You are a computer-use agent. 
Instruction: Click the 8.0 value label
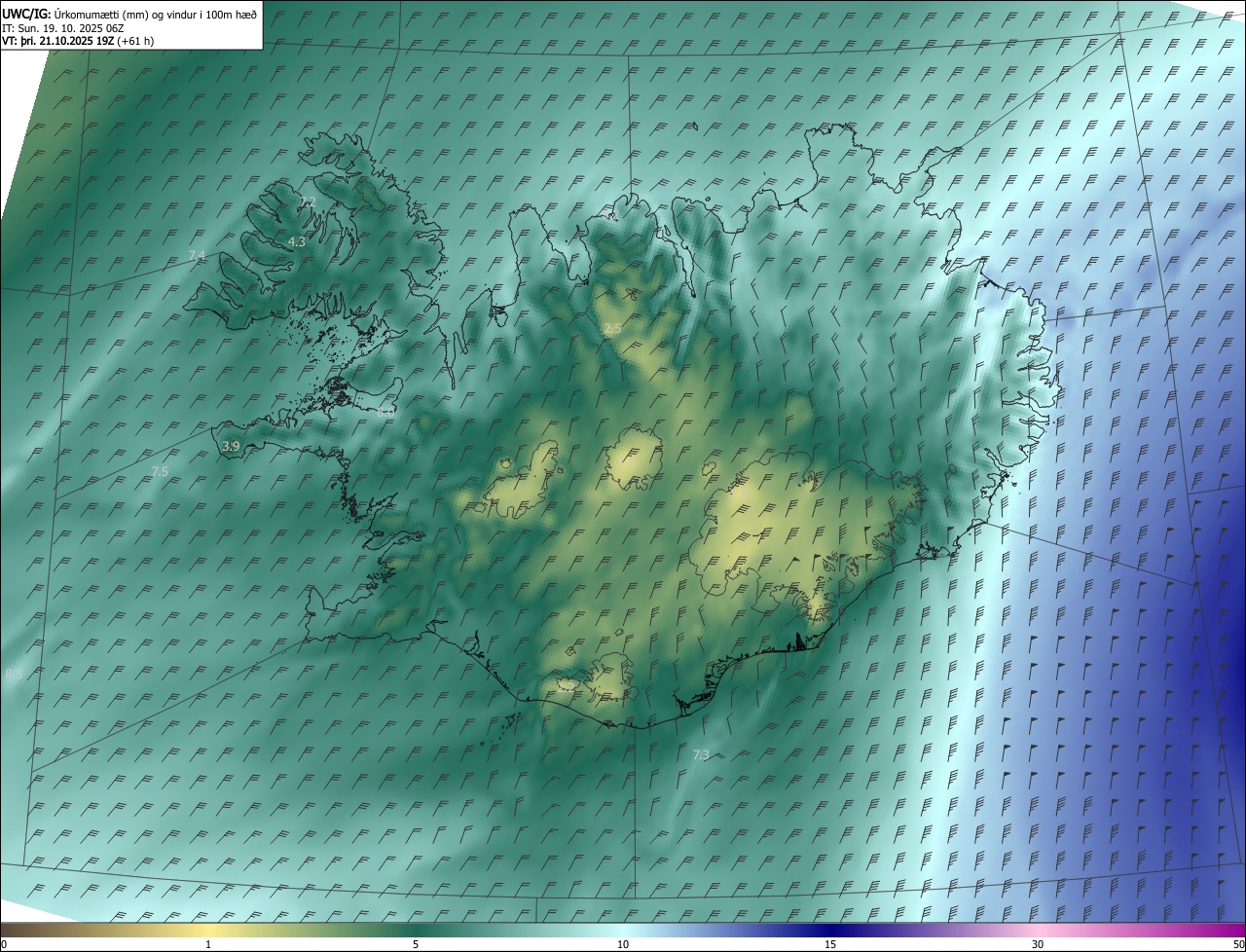click(386, 413)
